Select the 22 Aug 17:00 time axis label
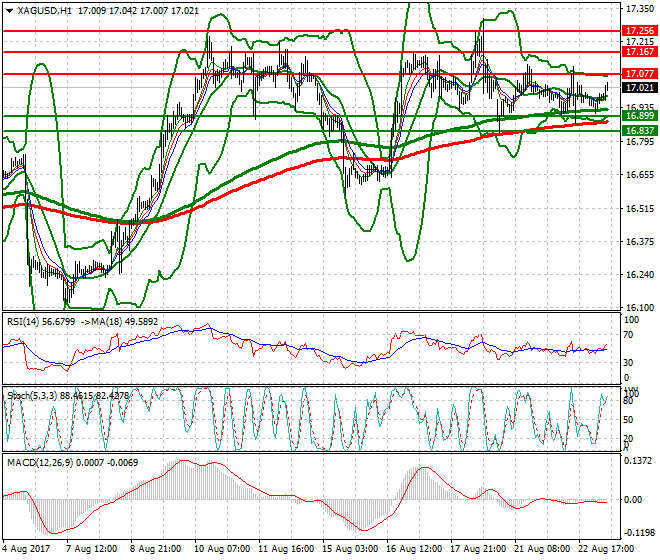The image size is (660, 560). tap(606, 549)
